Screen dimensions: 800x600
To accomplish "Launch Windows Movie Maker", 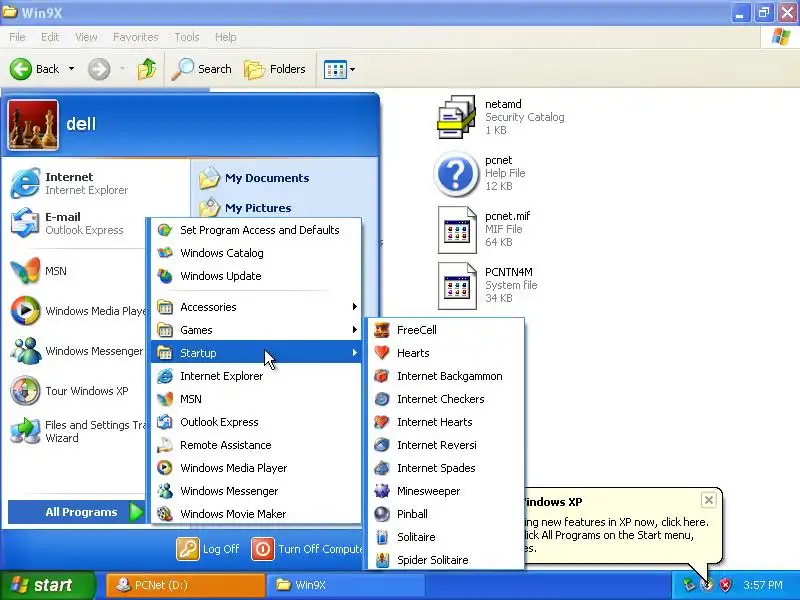I will pos(256,514).
